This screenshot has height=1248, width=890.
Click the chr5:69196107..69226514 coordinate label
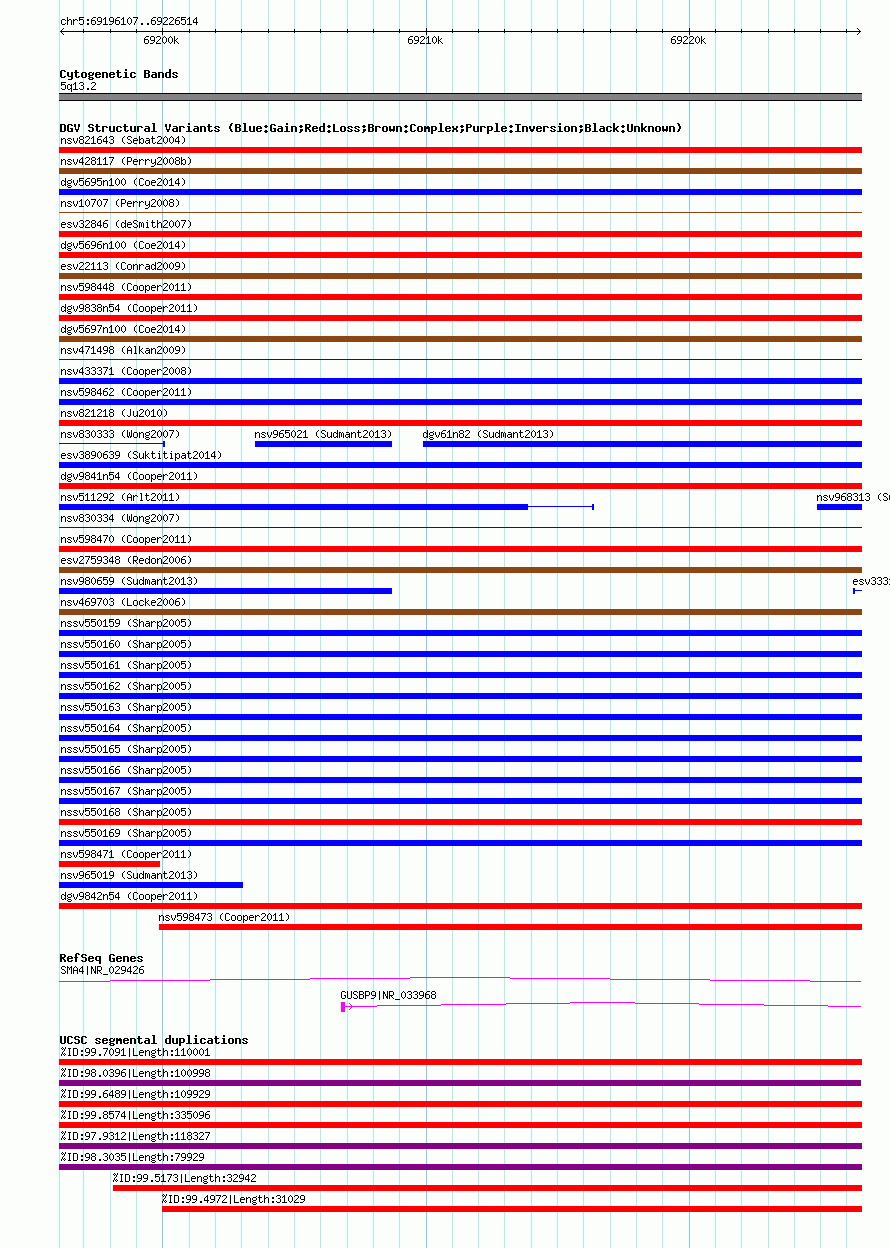[x=129, y=21]
